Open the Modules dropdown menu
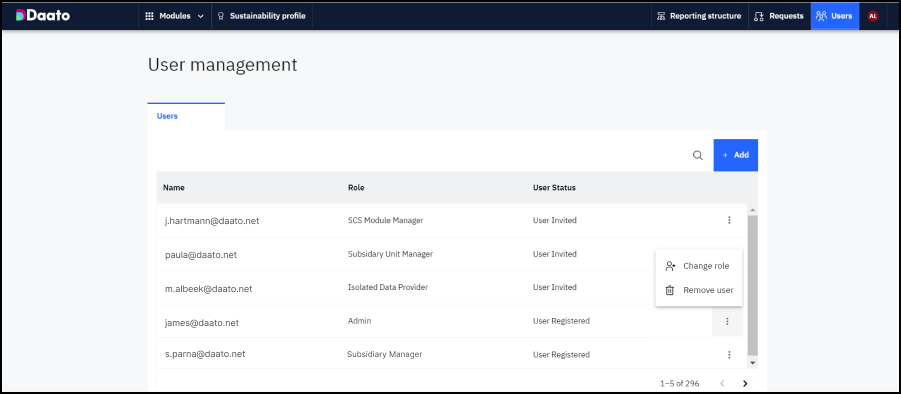Viewport: 901px width, 394px height. [175, 16]
